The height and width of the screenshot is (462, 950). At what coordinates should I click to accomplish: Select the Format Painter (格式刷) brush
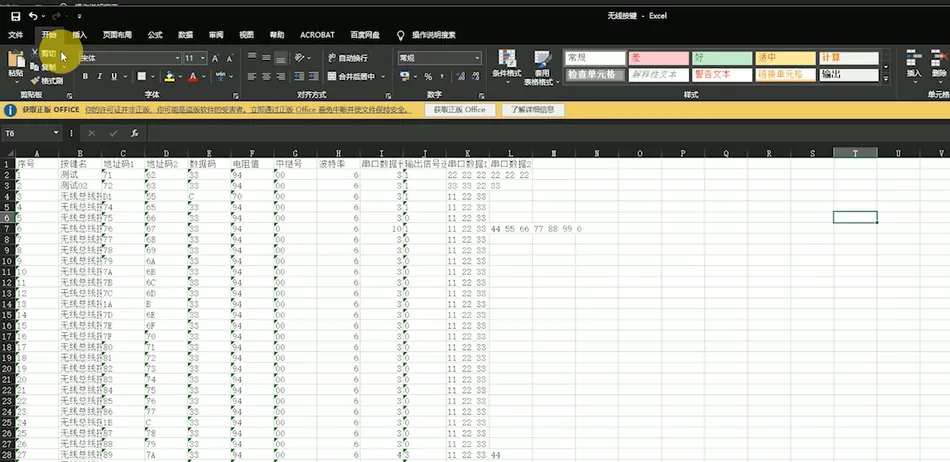[x=47, y=81]
